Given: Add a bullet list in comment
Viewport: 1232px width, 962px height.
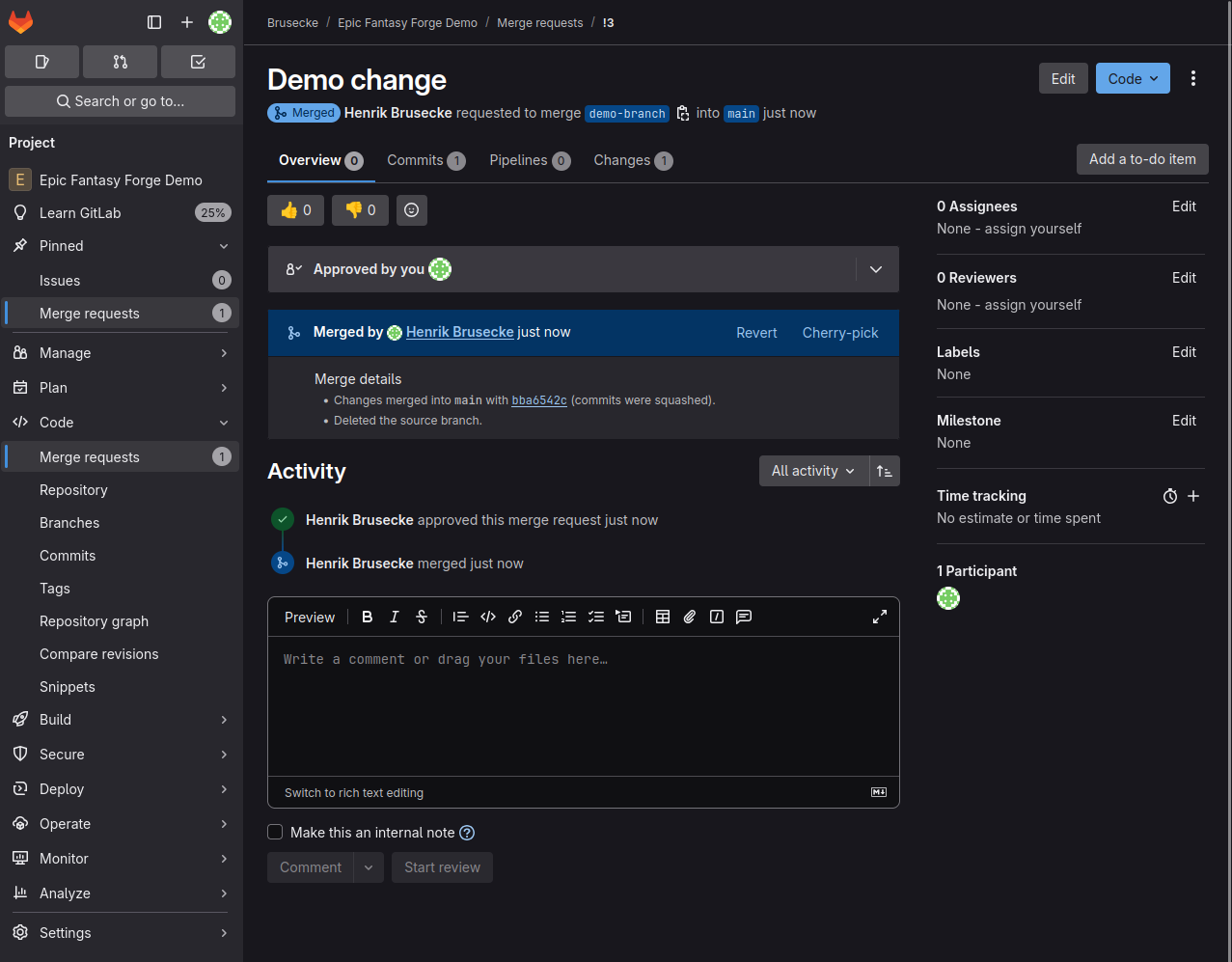Looking at the screenshot, I should (542, 617).
